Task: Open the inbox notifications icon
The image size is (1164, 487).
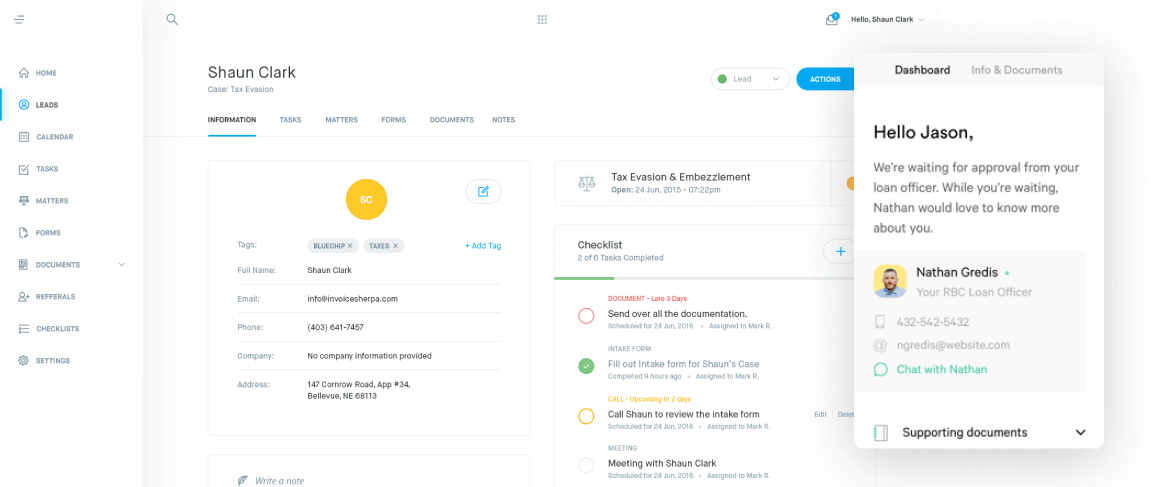Action: coord(831,19)
